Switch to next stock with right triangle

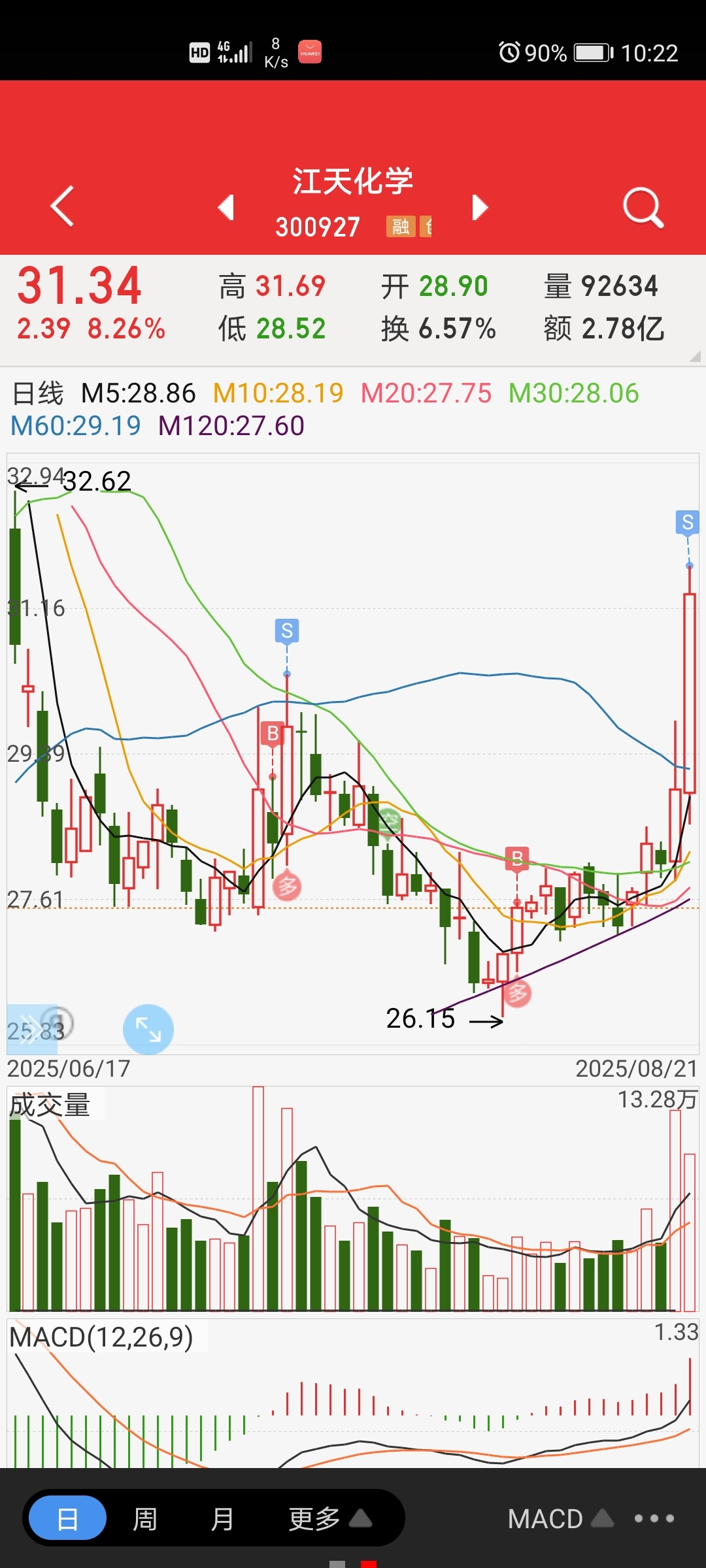[x=480, y=207]
